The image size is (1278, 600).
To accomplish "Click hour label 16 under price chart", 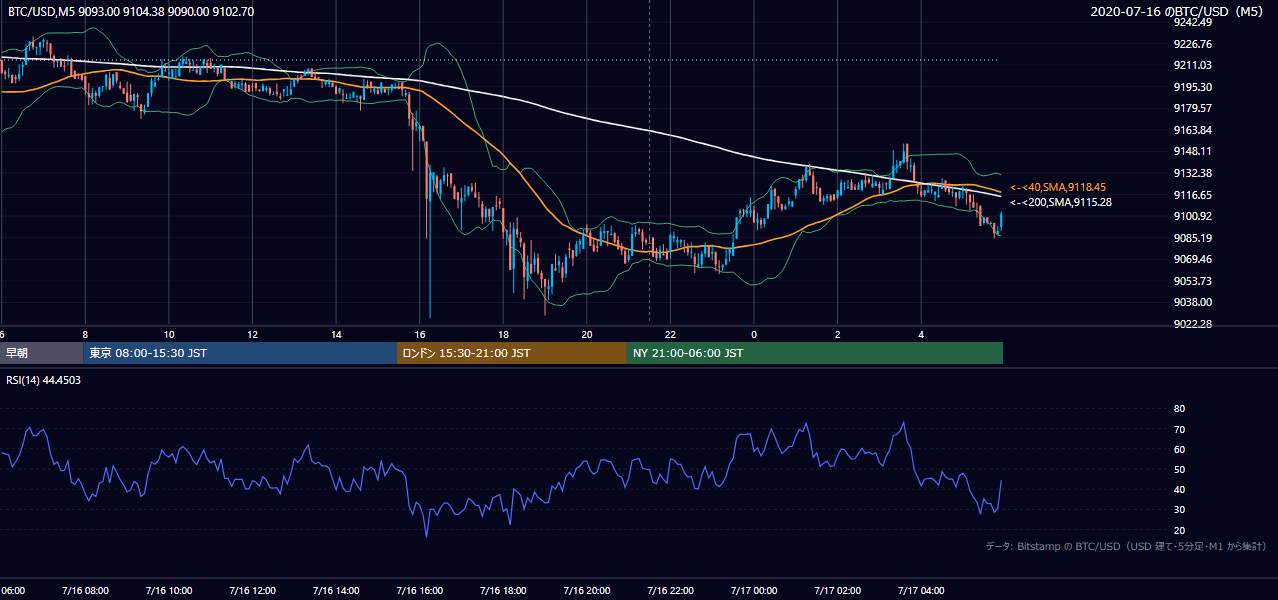I will coord(420,335).
